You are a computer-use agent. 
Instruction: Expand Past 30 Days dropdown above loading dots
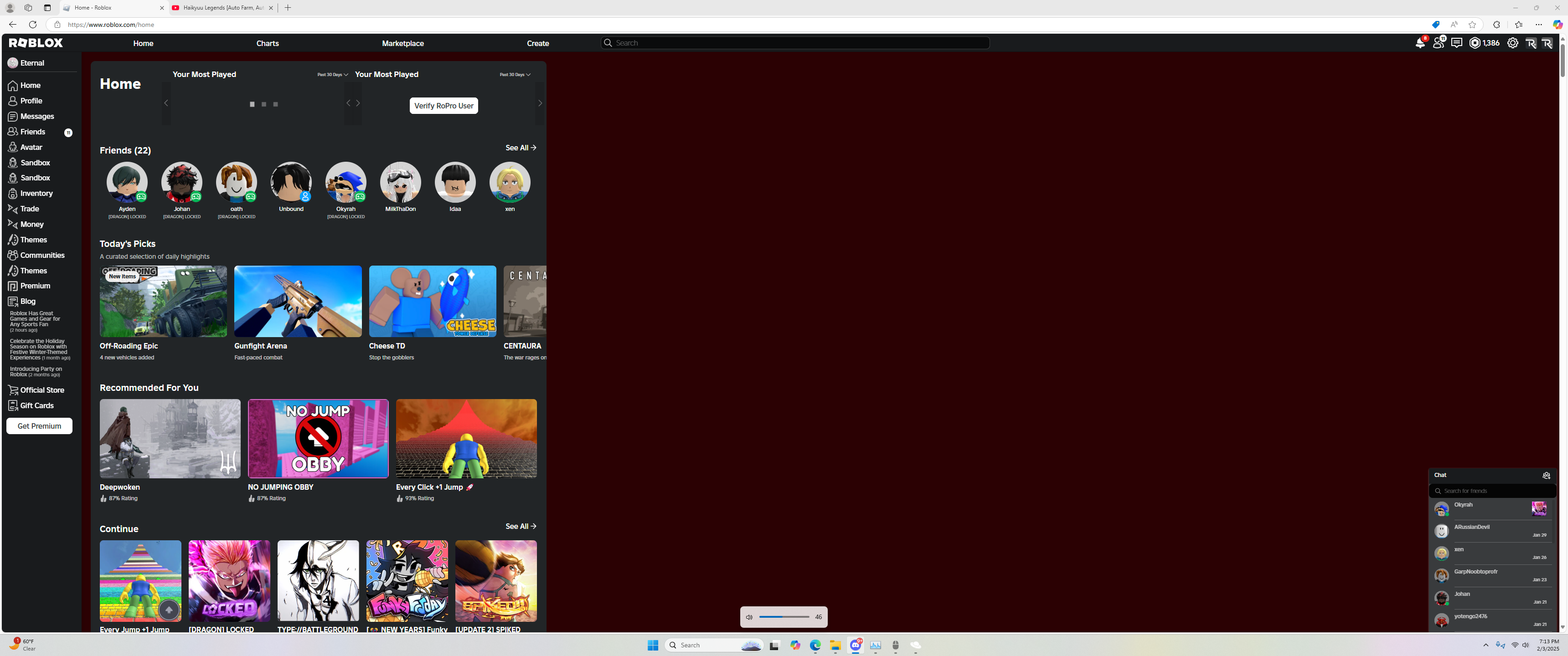pos(332,74)
